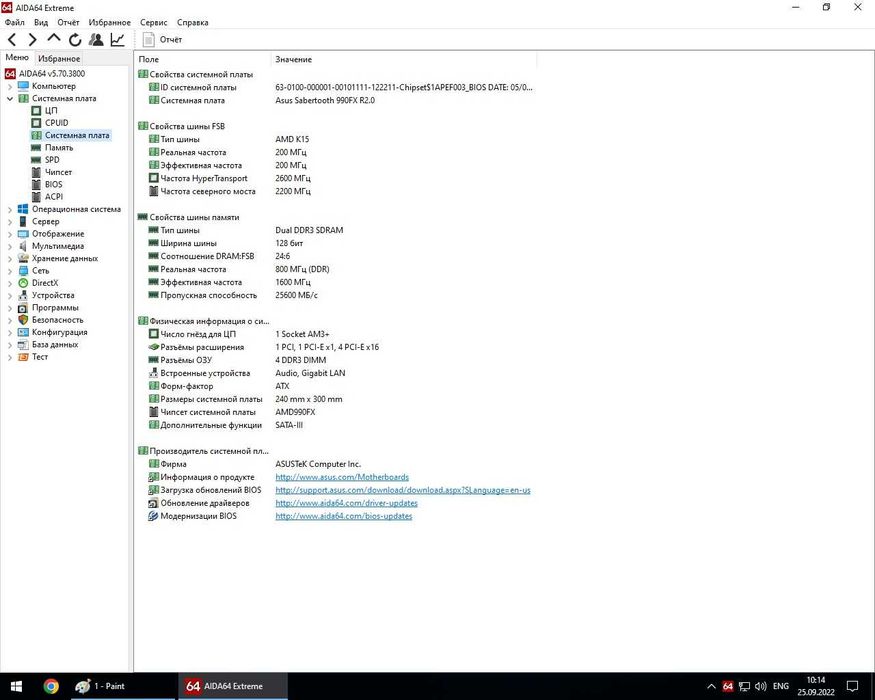
Task: Select the Хранение данных tree item
Action: click(65, 258)
